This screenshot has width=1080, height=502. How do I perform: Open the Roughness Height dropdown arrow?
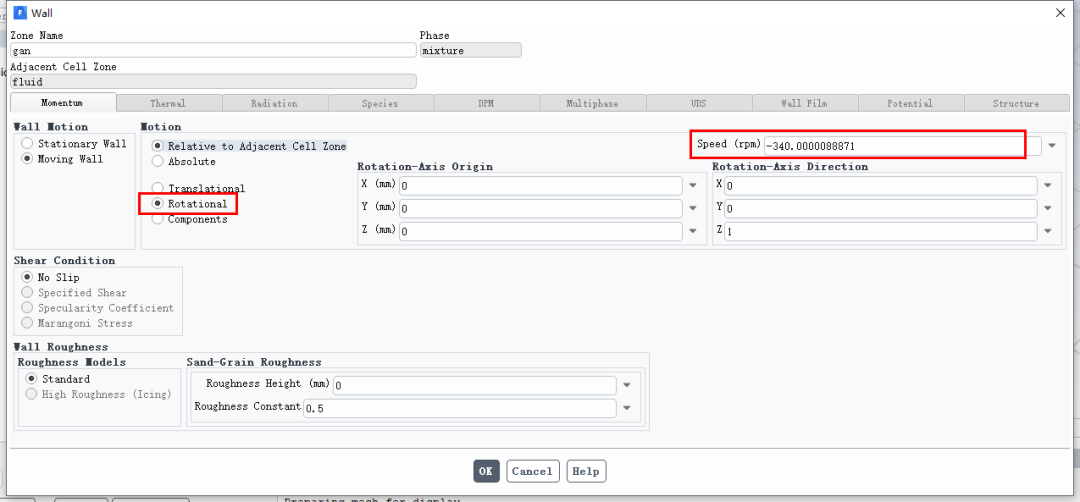(x=627, y=385)
